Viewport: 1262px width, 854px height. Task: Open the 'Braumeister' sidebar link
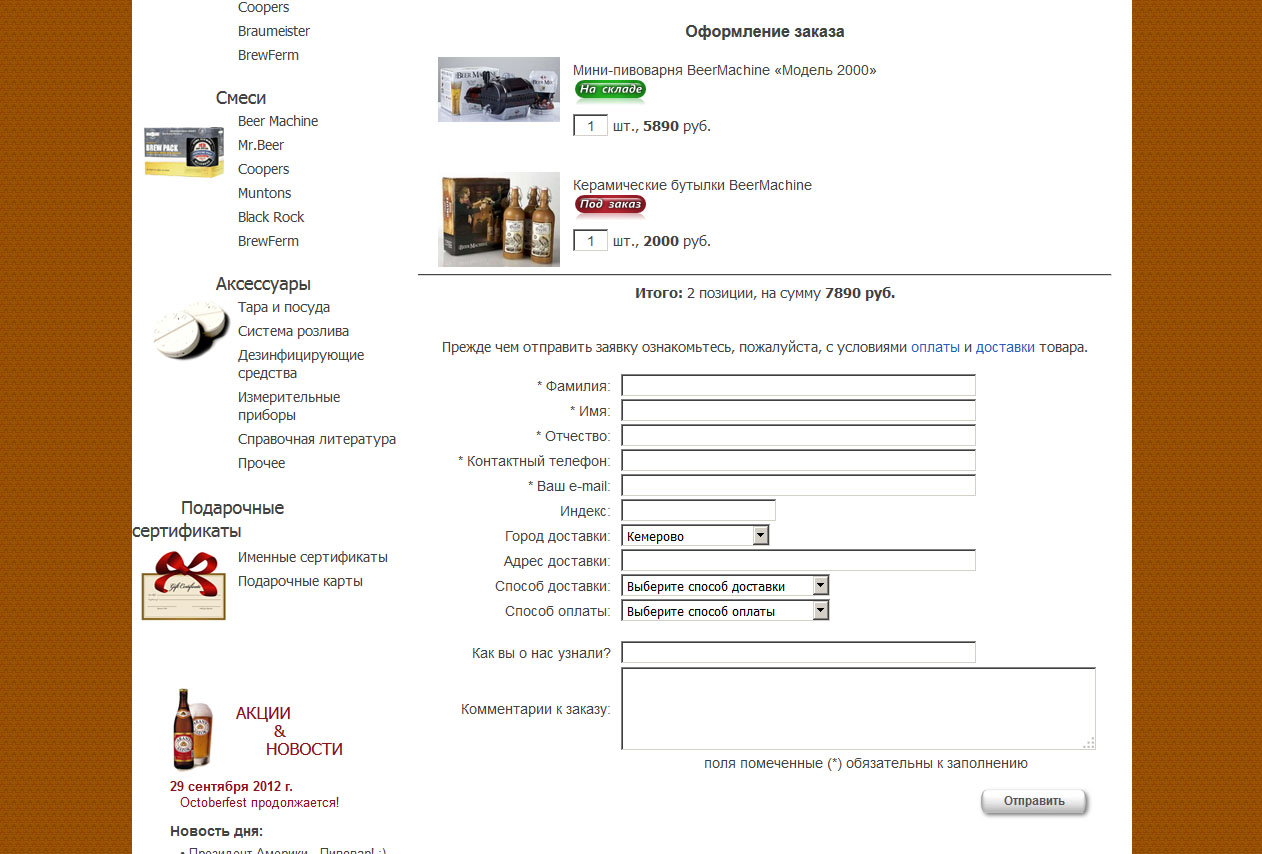click(274, 31)
